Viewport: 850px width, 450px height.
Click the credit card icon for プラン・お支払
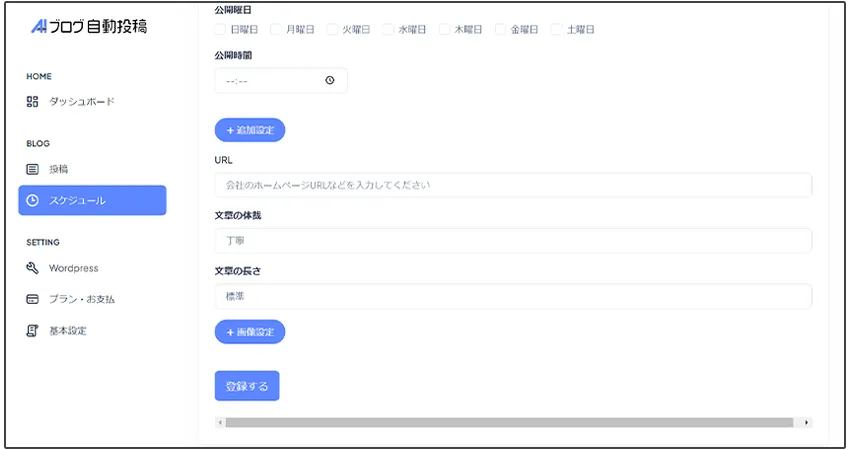coord(32,299)
